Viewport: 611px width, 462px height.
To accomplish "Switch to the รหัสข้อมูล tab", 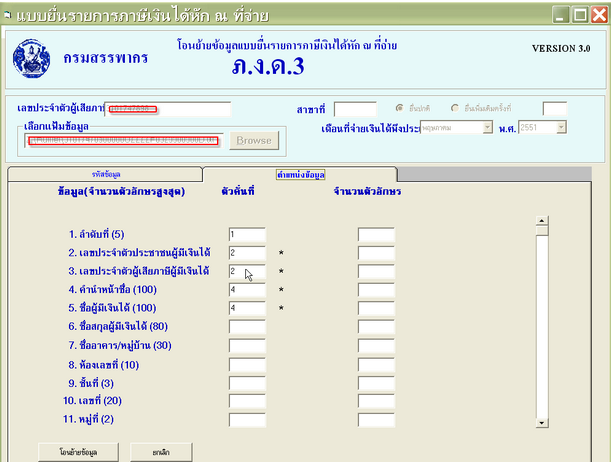I will (105, 175).
